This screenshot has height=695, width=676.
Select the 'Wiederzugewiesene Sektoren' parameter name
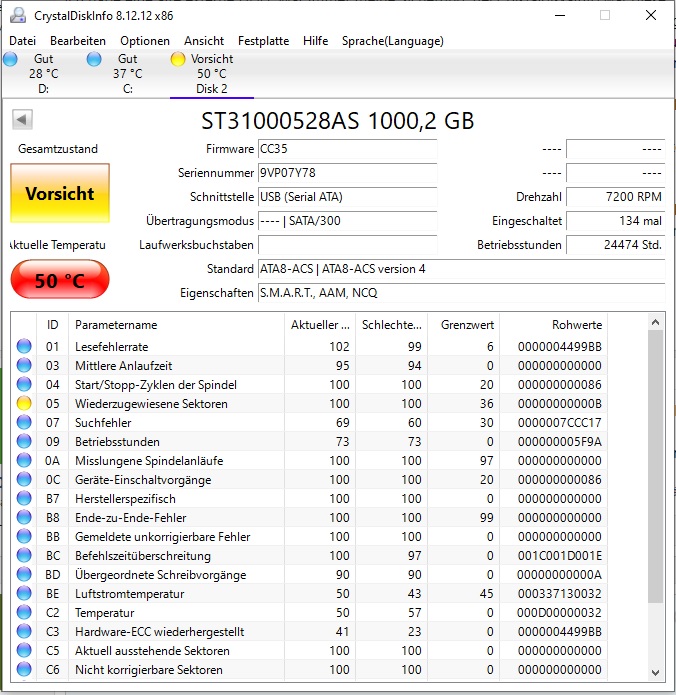(151, 404)
